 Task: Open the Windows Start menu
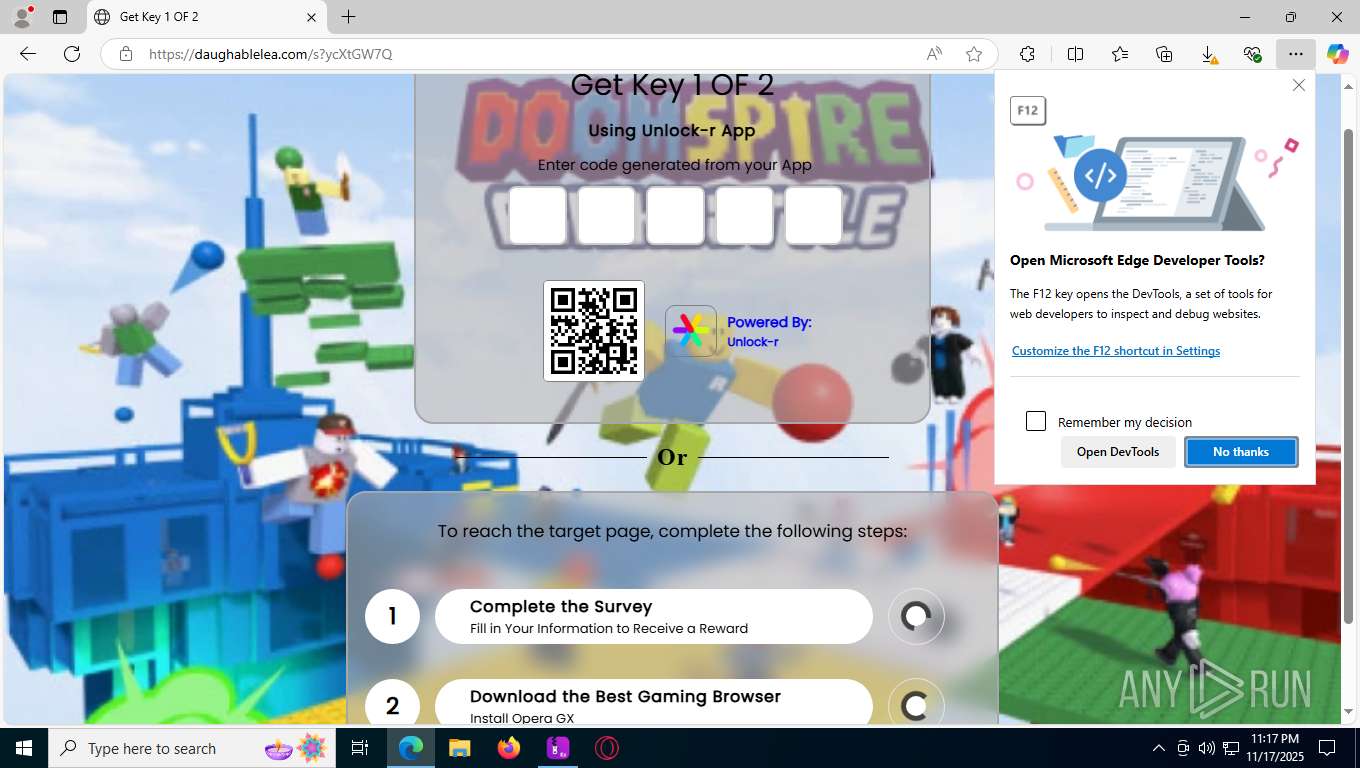pyautogui.click(x=24, y=748)
